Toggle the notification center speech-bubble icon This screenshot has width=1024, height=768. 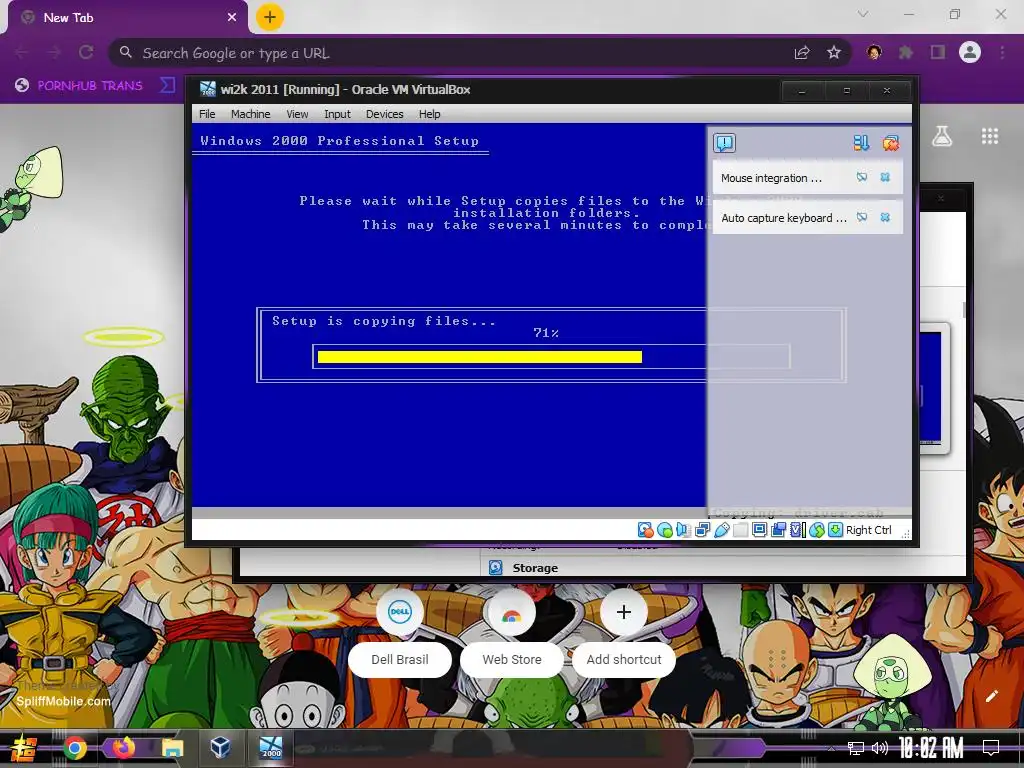pos(724,143)
